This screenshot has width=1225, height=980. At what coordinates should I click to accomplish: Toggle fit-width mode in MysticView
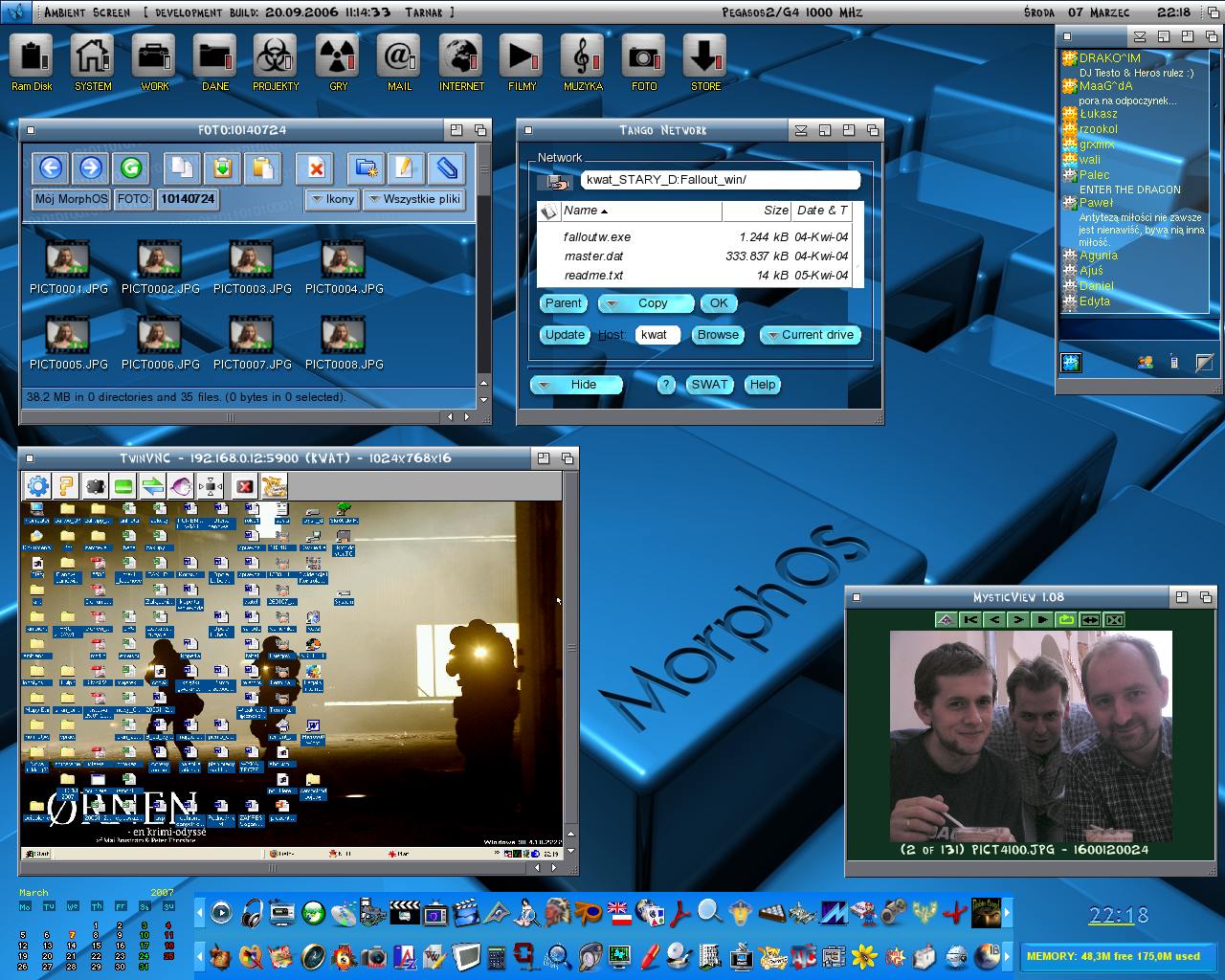[x=1089, y=620]
